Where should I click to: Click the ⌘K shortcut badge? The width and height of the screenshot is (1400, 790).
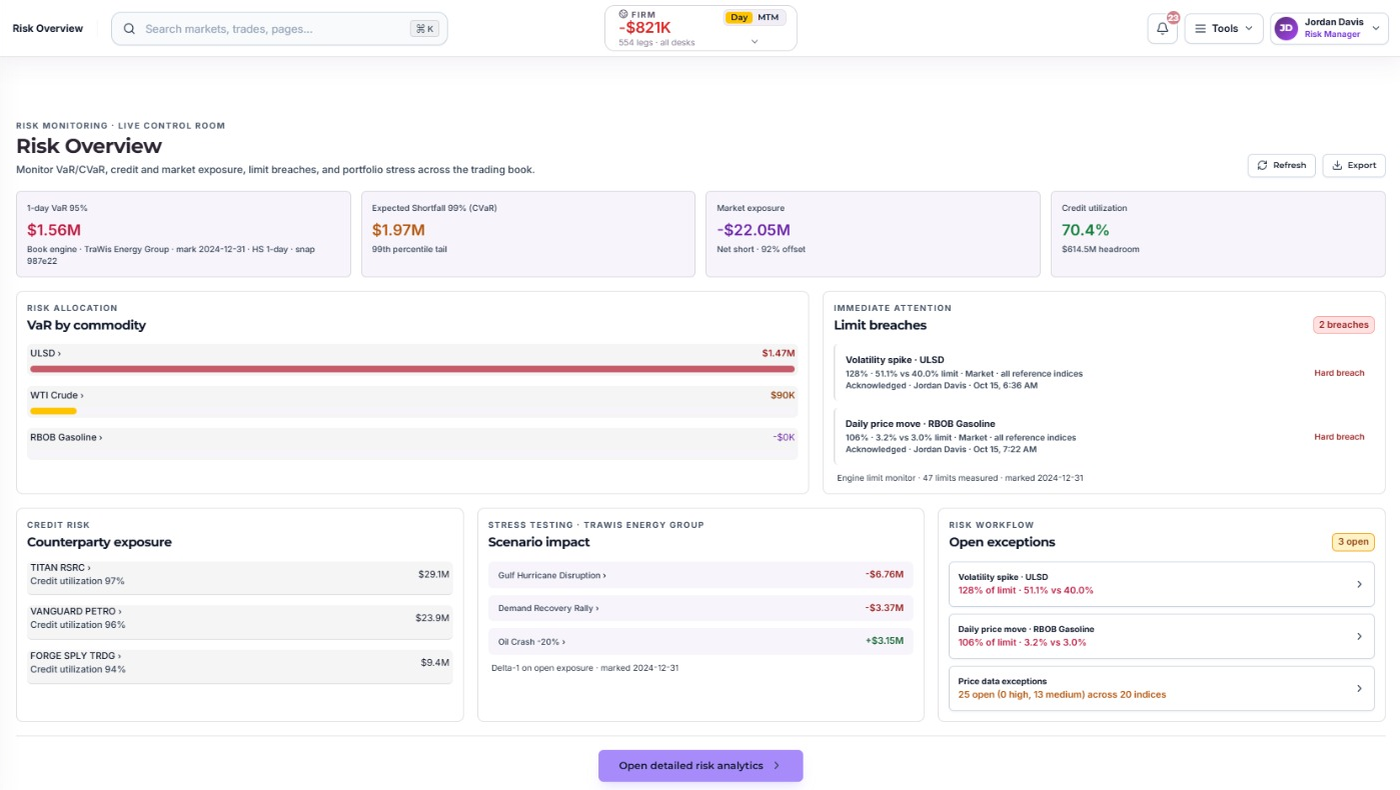click(425, 29)
